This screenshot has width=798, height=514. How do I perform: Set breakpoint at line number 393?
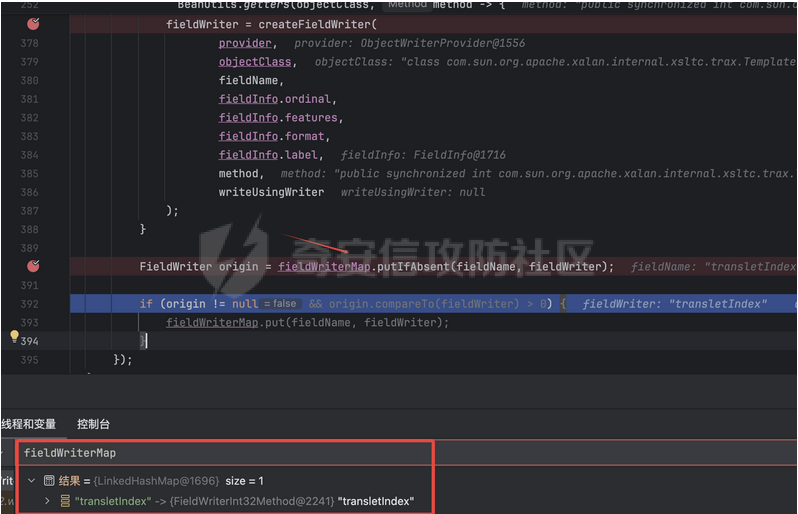tap(29, 322)
